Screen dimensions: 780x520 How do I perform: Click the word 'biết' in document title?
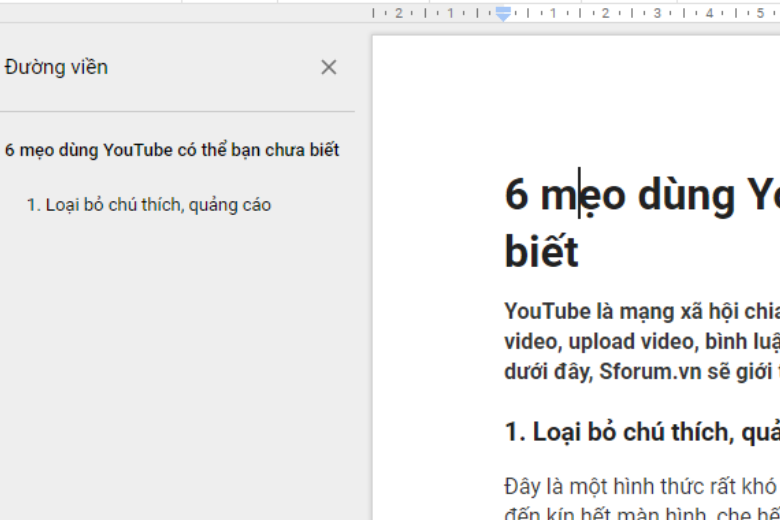[541, 252]
